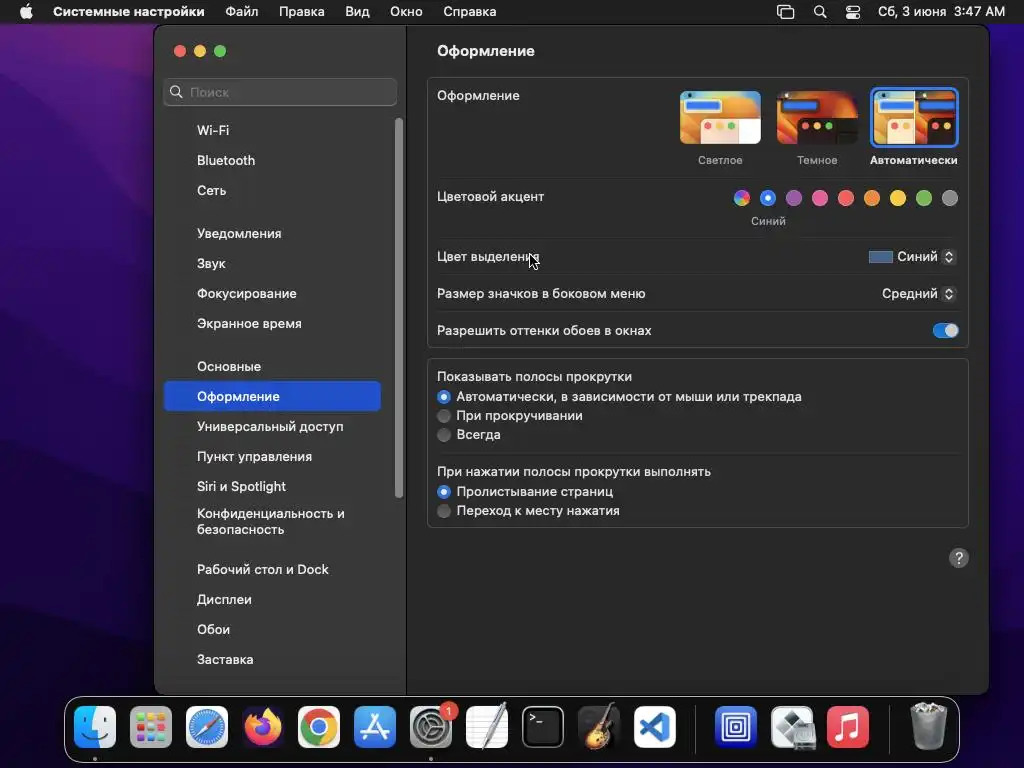
Task: Click the date and time in menu bar
Action: tap(941, 12)
